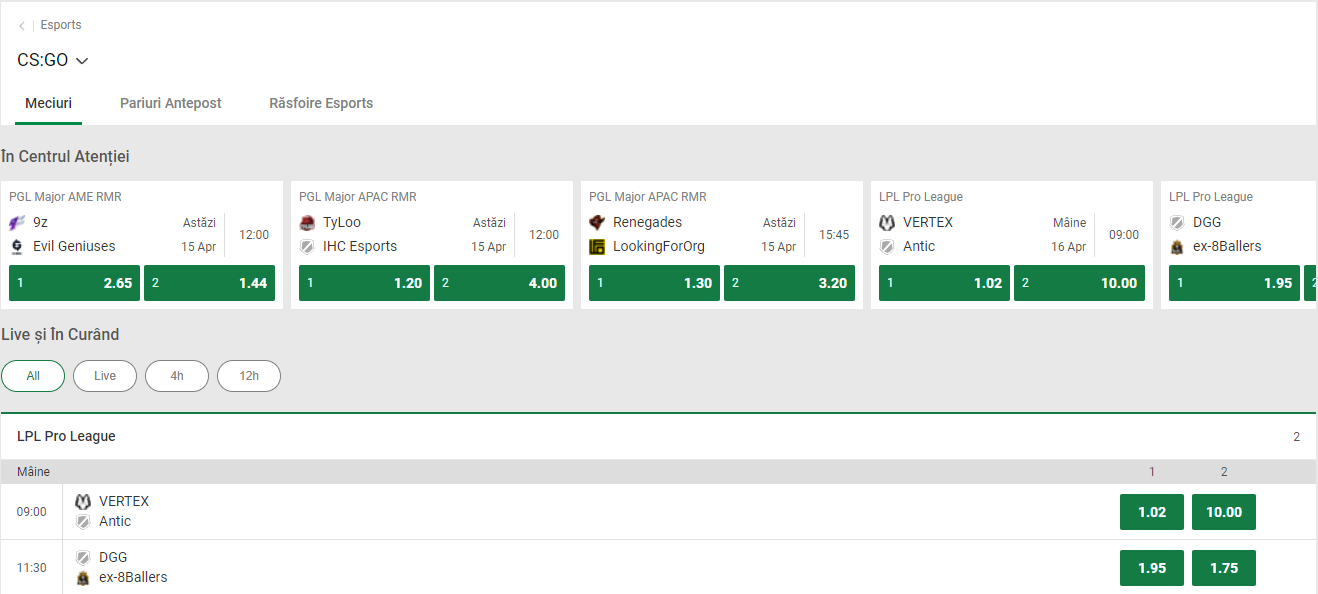Click the Antic logo in the 09:00 match row

pos(83,522)
